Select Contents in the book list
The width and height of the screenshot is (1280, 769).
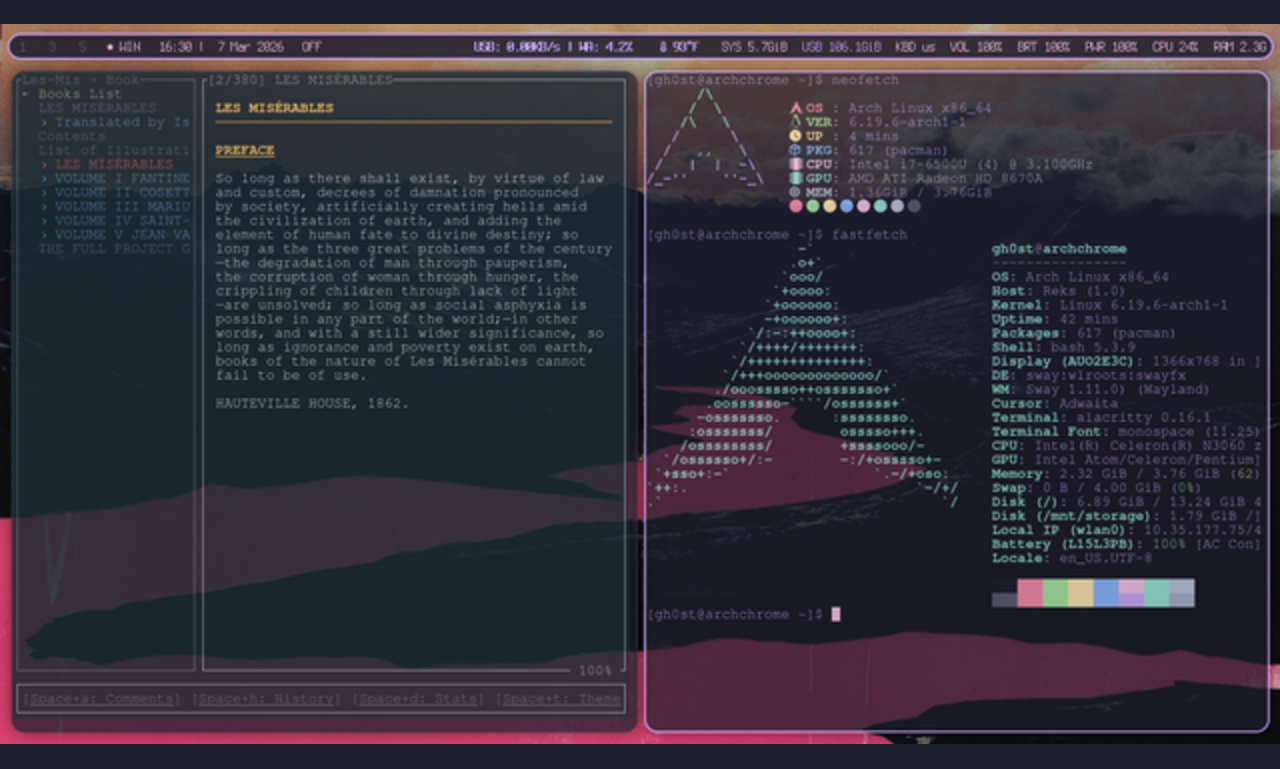[x=72, y=136]
